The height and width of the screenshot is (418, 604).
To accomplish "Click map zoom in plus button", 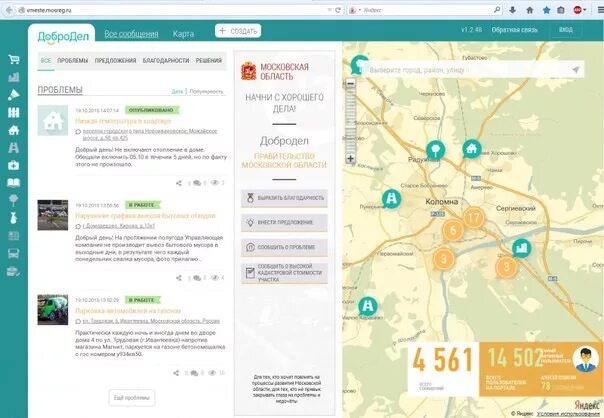I will (x=351, y=158).
